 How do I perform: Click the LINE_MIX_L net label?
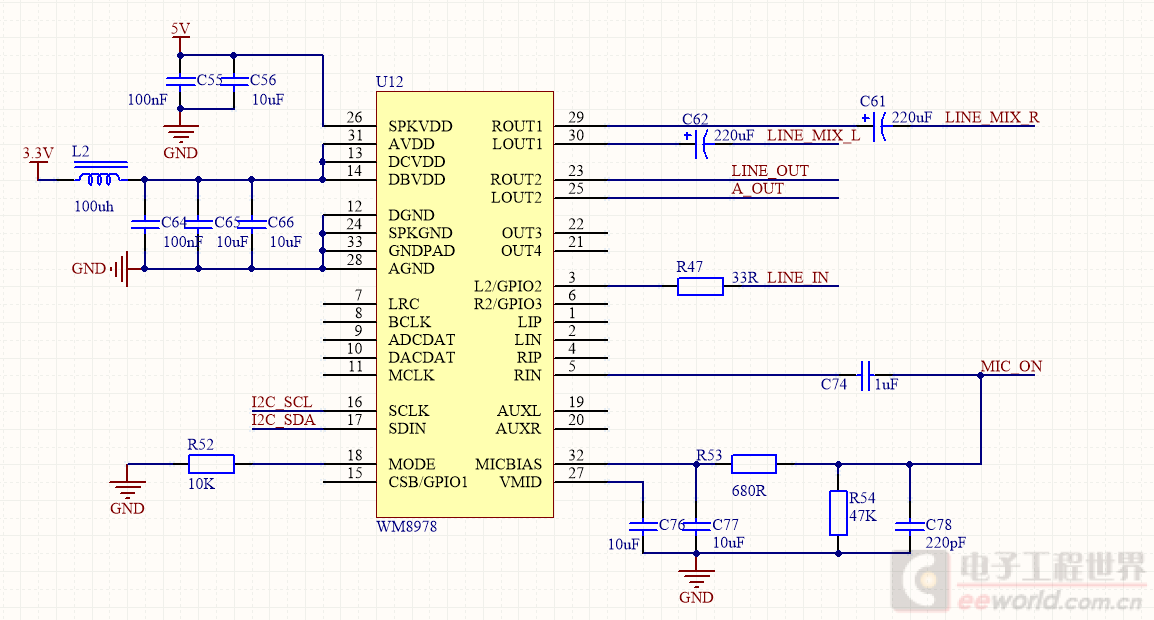(x=813, y=135)
